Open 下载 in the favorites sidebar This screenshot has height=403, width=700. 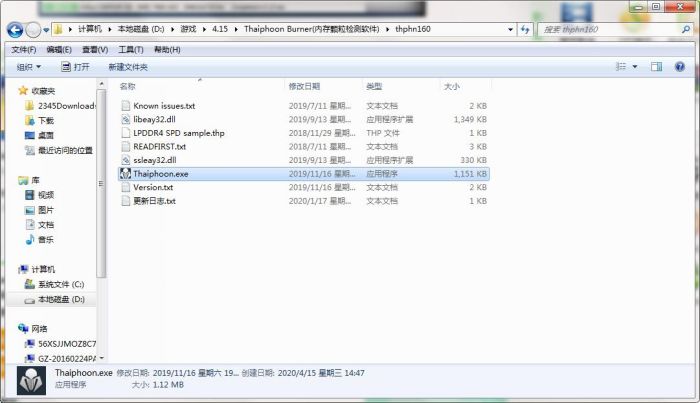point(46,120)
